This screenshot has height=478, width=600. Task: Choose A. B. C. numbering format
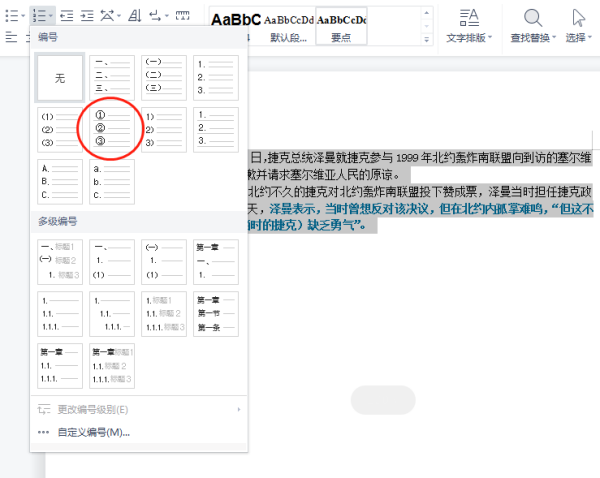tap(60, 182)
